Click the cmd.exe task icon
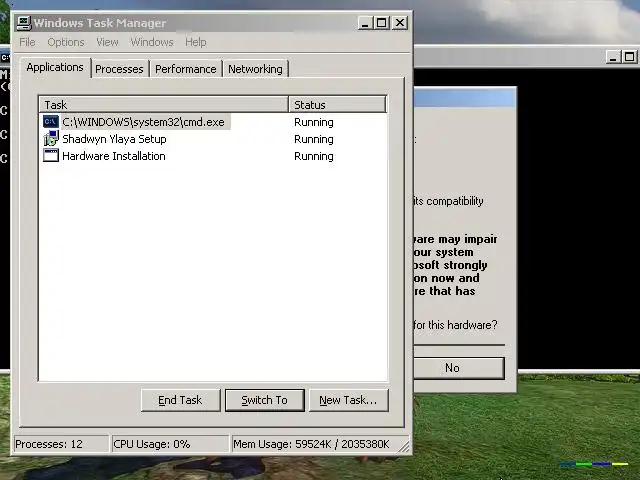640x480 pixels. point(51,121)
